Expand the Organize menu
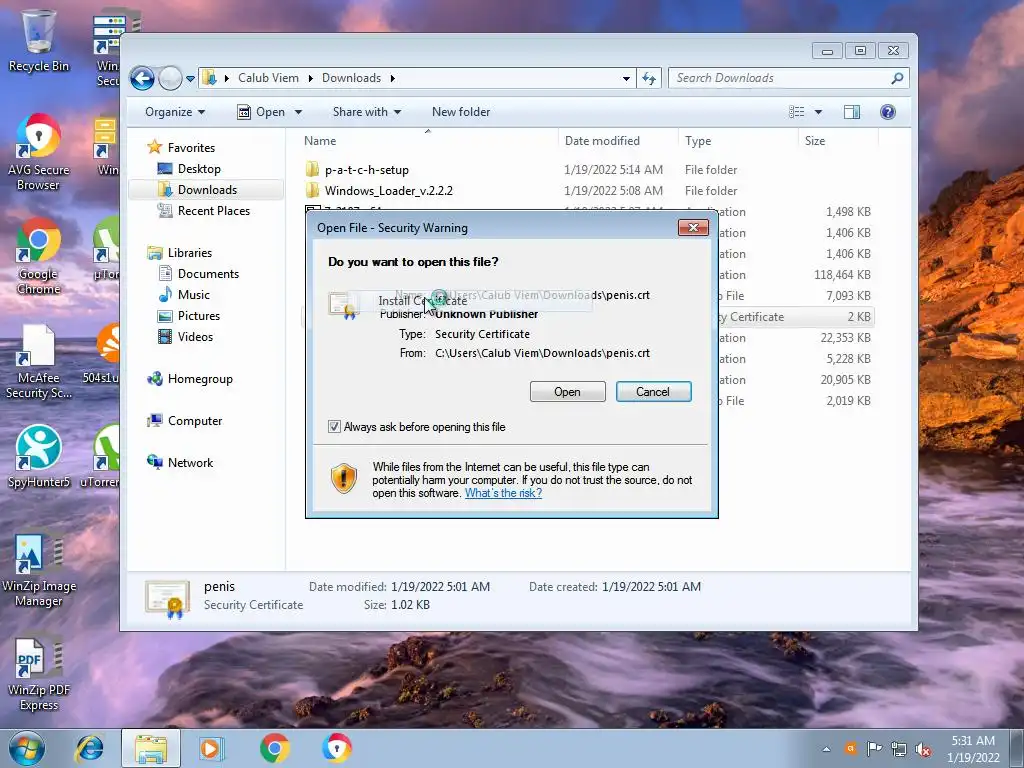 coord(174,112)
